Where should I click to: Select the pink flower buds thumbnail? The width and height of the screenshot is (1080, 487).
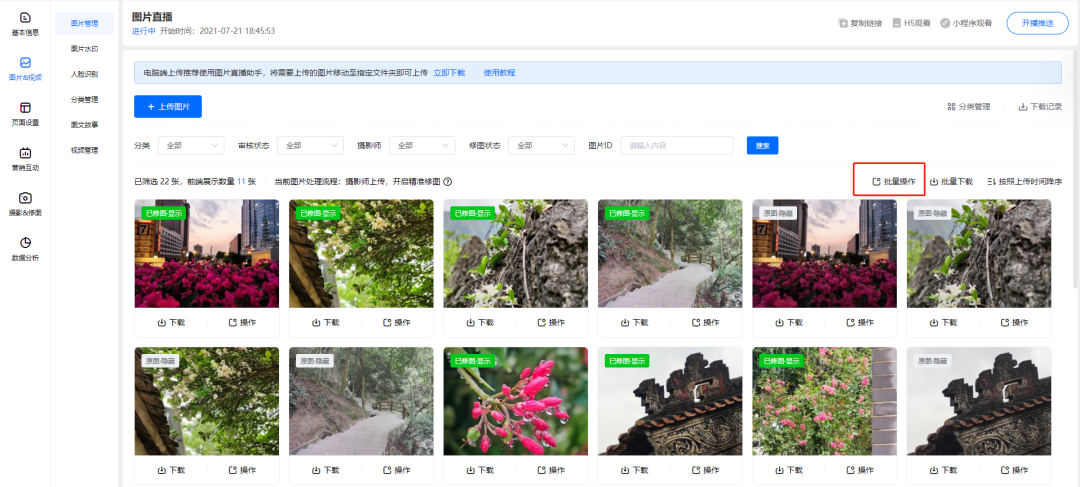coord(515,400)
